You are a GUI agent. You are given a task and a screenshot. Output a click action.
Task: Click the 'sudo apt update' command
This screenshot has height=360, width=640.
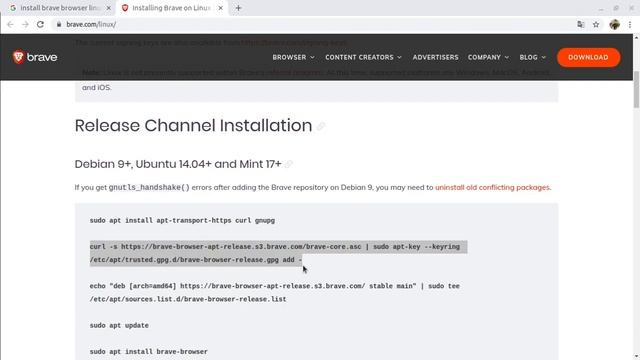pyautogui.click(x=119, y=325)
